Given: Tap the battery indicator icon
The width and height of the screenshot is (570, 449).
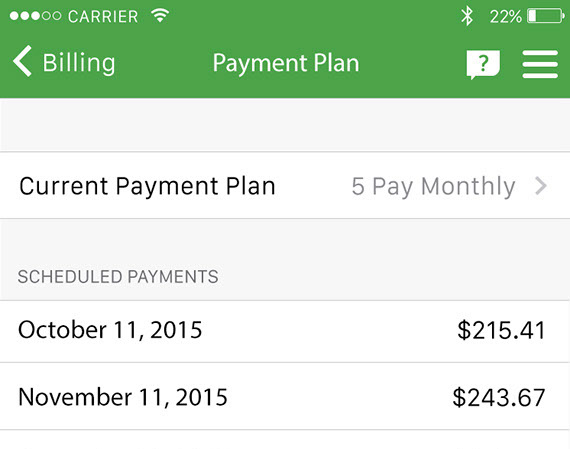Looking at the screenshot, I should 546,16.
